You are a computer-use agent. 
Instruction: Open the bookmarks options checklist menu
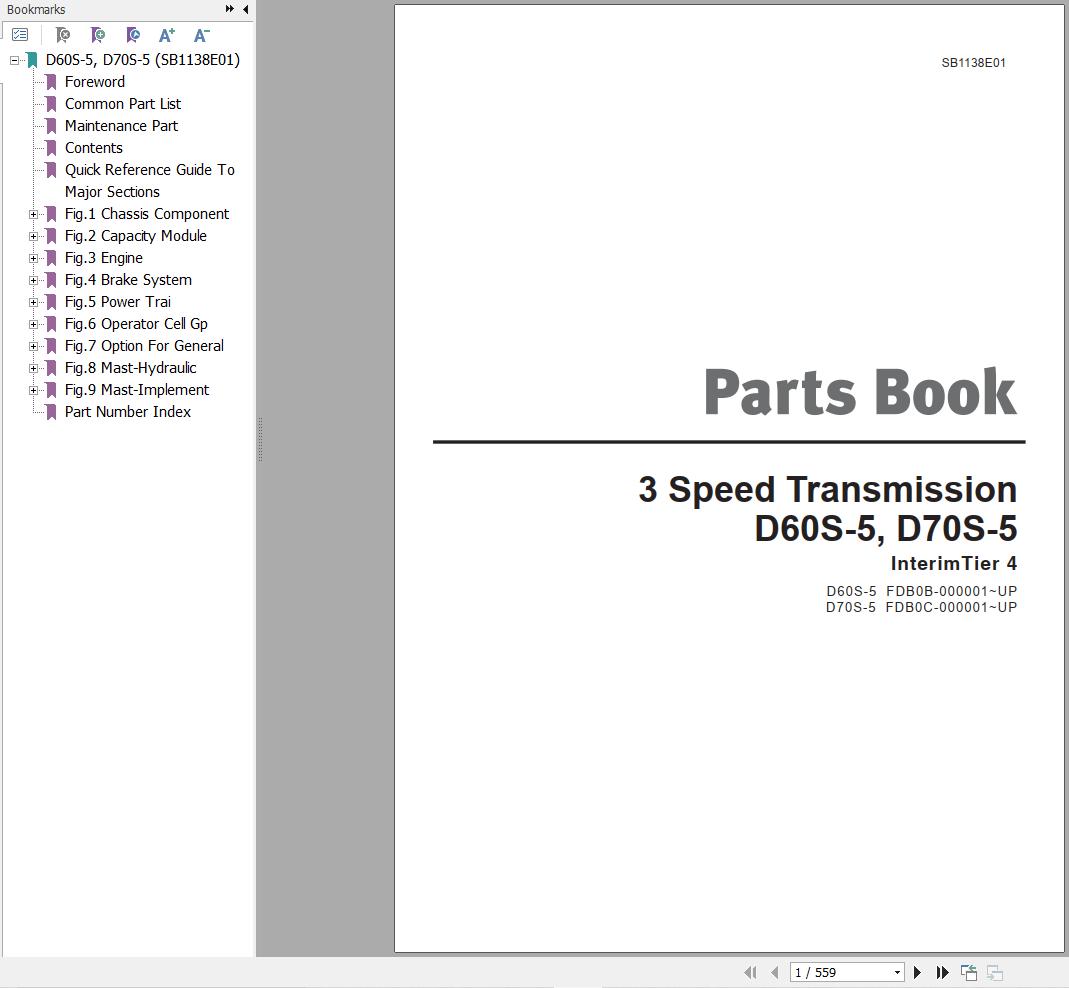(x=20, y=34)
